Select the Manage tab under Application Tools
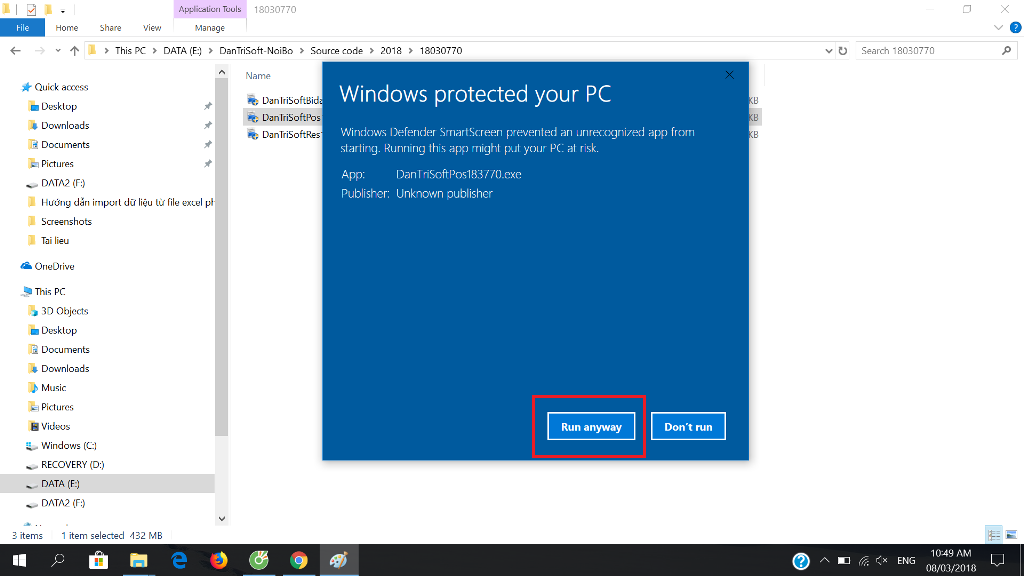The width and height of the screenshot is (1024, 576). (210, 27)
